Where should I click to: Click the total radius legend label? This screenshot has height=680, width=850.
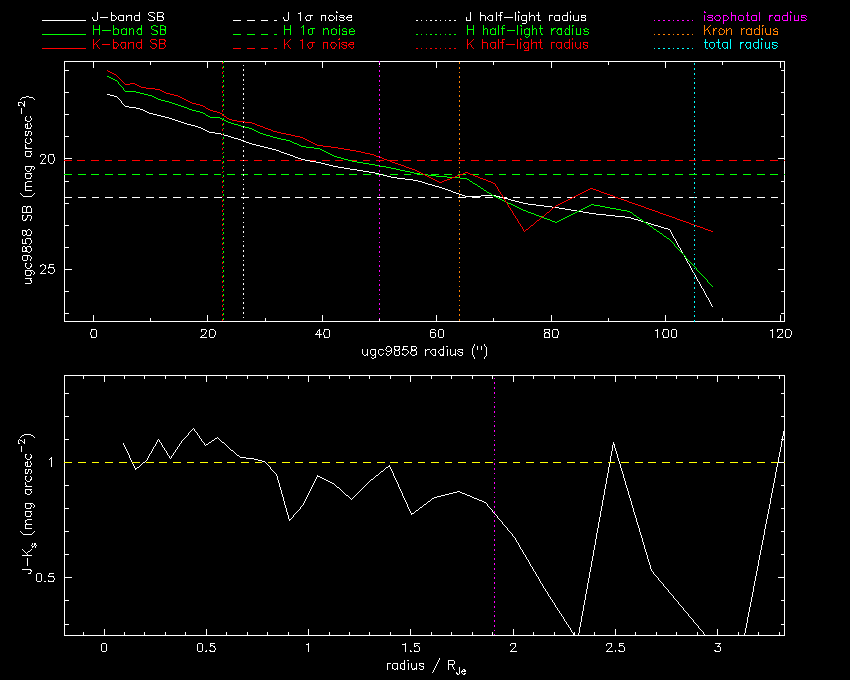point(741,44)
